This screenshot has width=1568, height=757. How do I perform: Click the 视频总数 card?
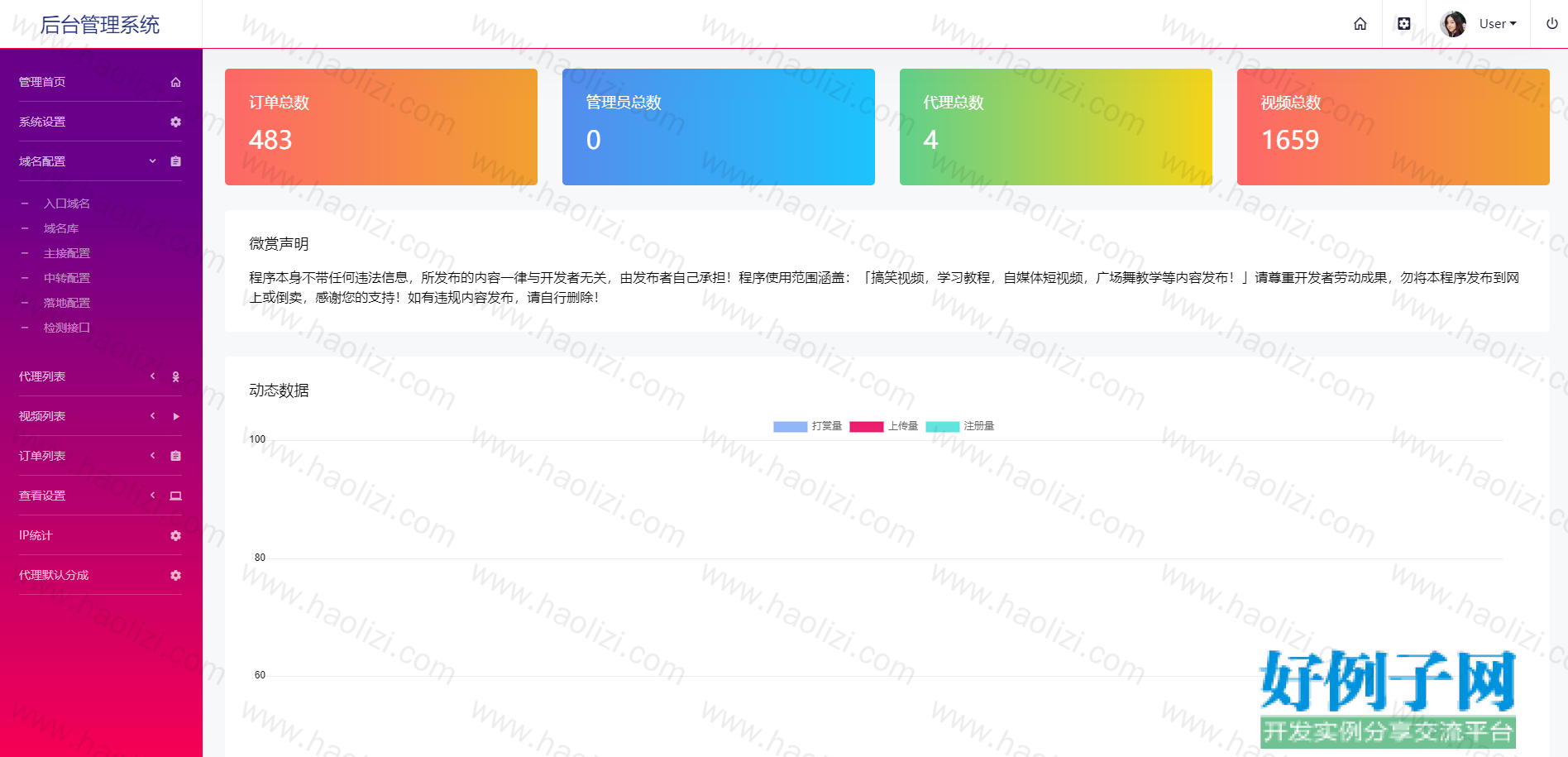(1394, 127)
